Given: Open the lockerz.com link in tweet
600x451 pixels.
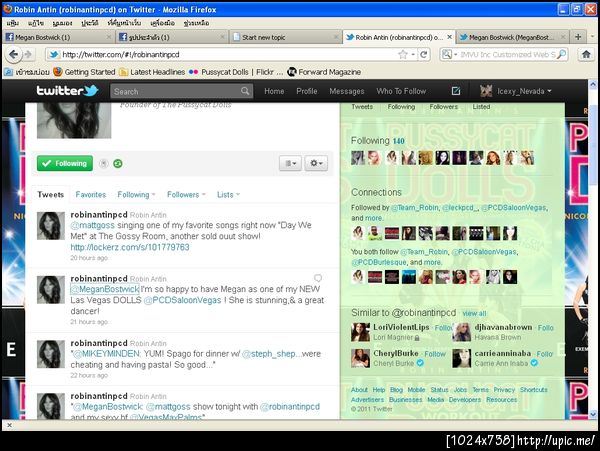Looking at the screenshot, I should tap(130, 247).
